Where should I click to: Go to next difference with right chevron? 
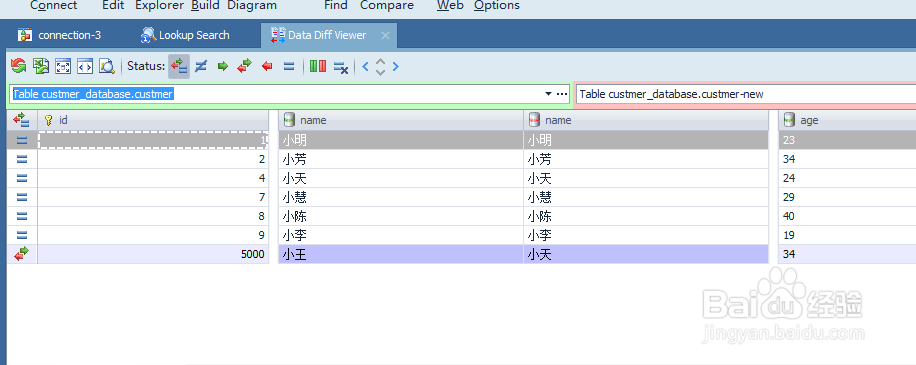tap(395, 66)
